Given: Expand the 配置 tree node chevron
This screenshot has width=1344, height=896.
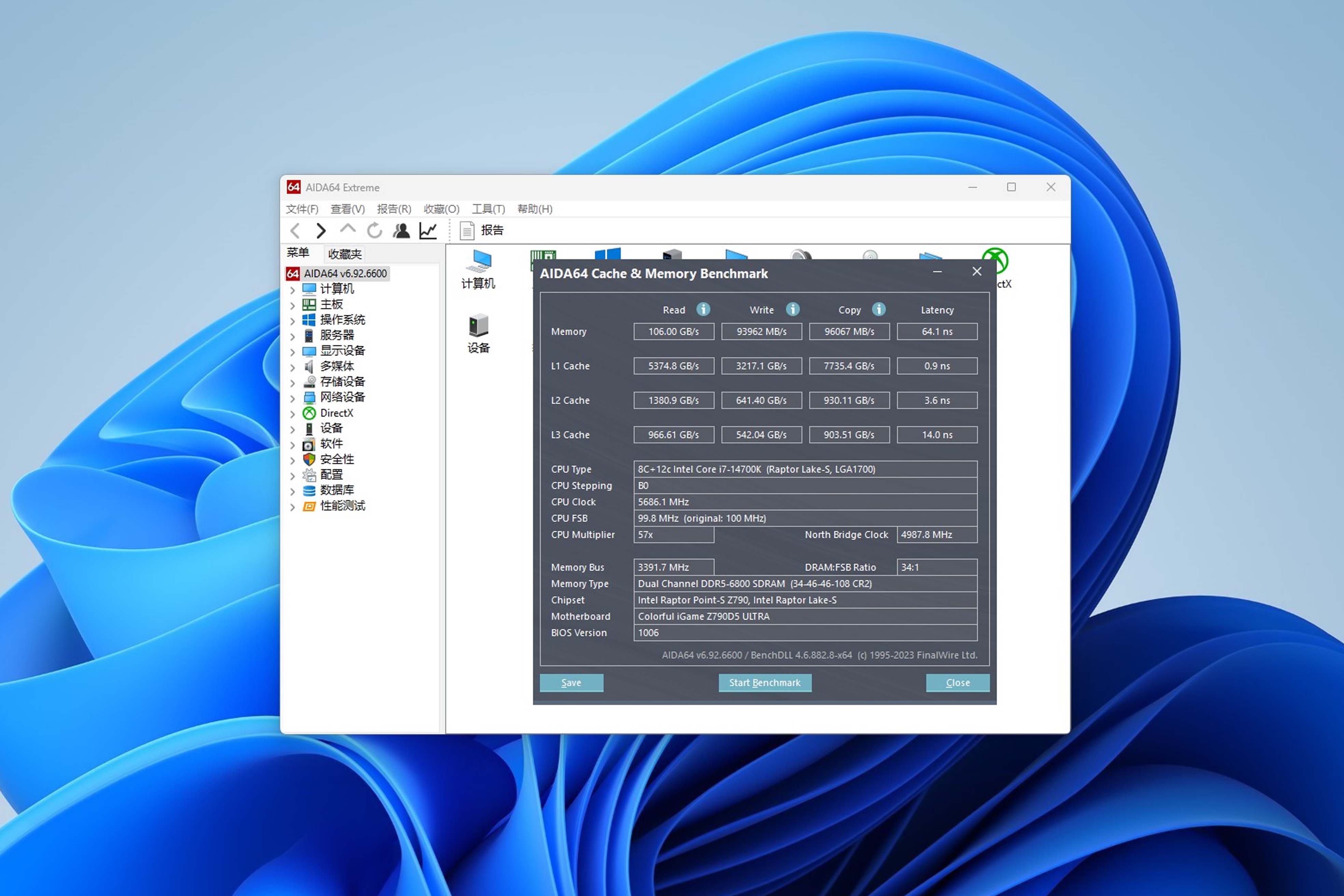Looking at the screenshot, I should 293,476.
